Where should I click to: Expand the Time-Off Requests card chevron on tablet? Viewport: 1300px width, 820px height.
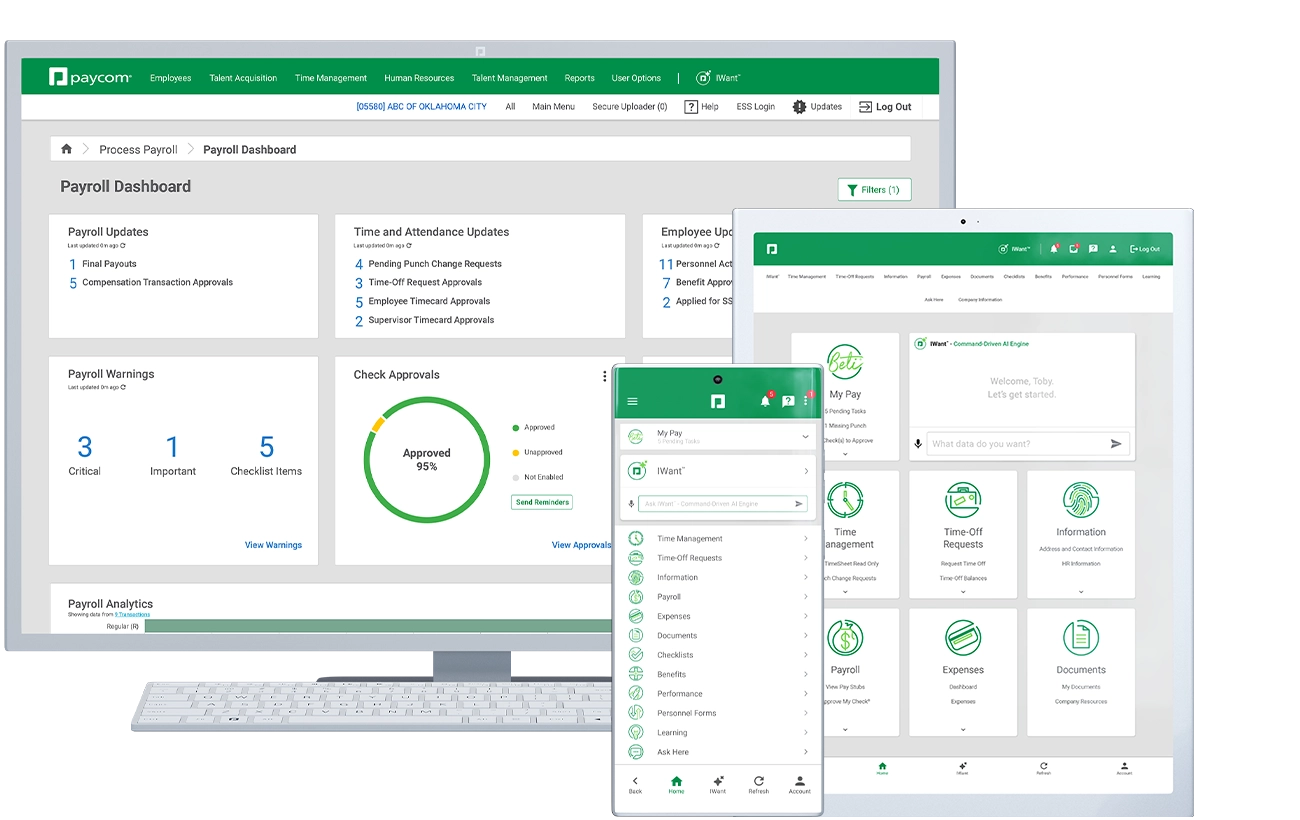(963, 592)
